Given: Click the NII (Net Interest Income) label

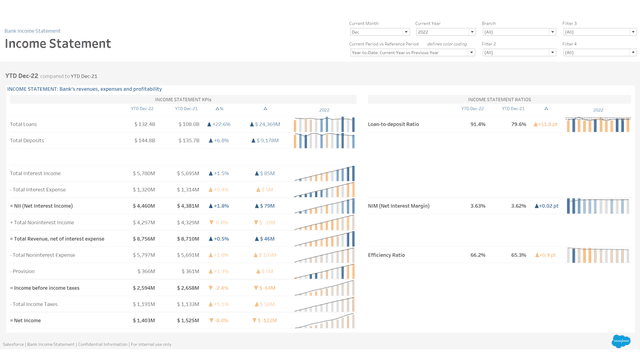Looking at the screenshot, I should (x=41, y=206).
